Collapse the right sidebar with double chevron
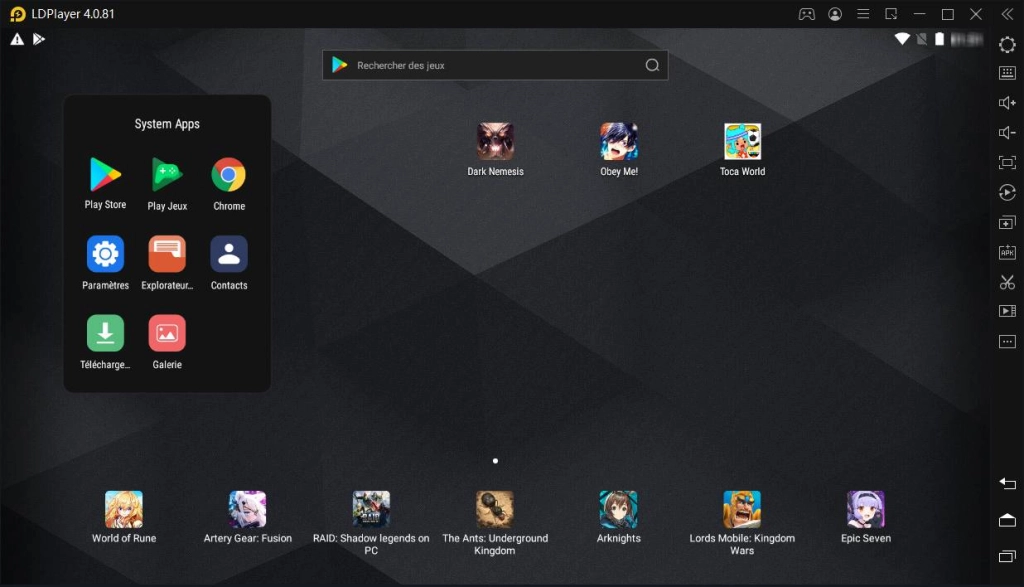Screen dimensions: 1024x587 click(x=1007, y=14)
